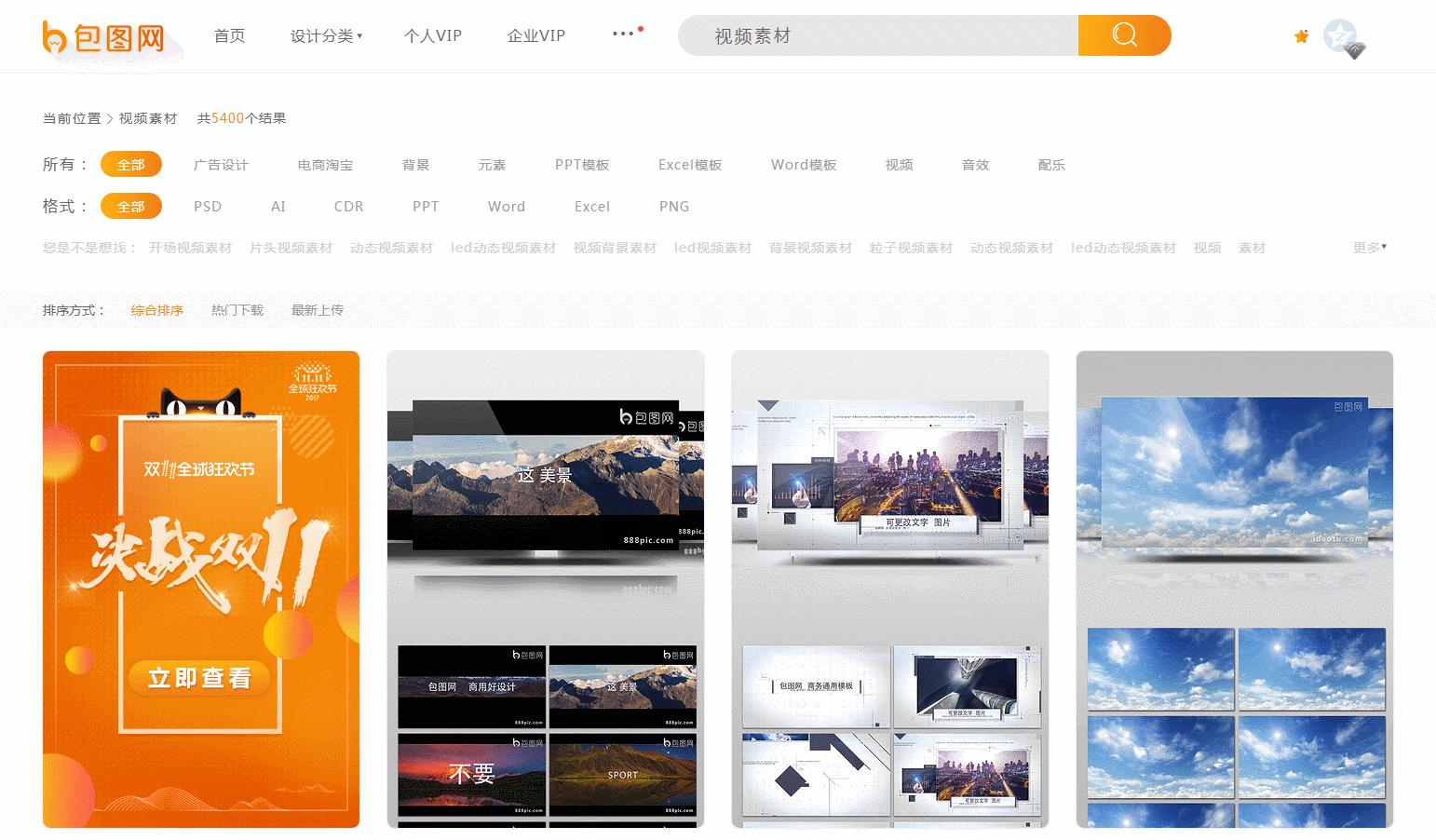Expand the 更多 suggestions dropdown
This screenshot has height=840, width=1436.
(1370, 248)
